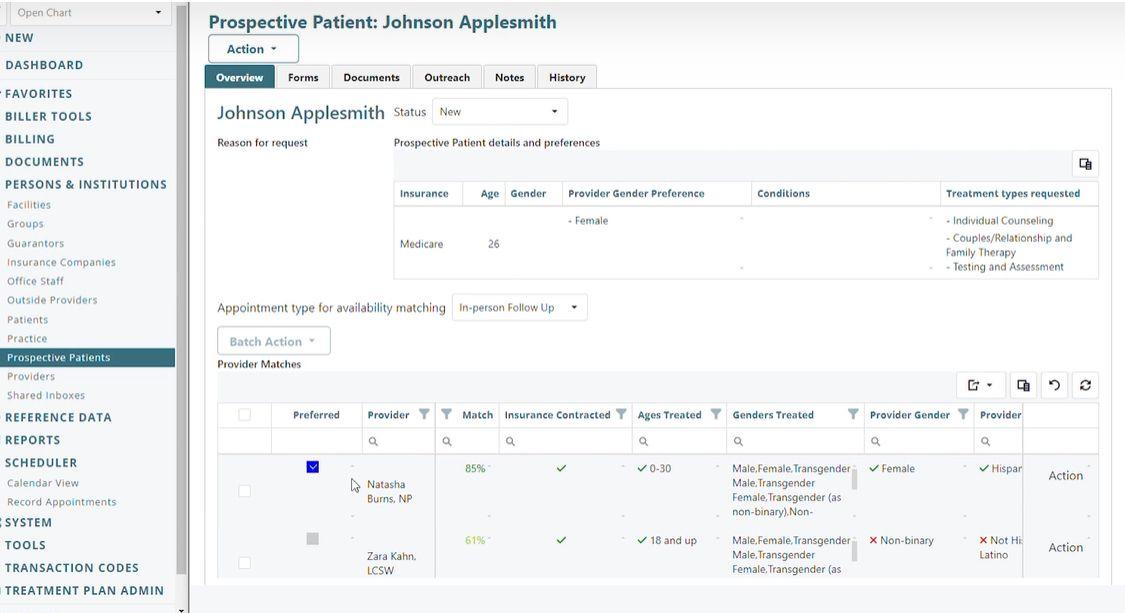Viewport: 1125px width, 613px height.
Task: Click Action link for Zara Kahn row
Action: click(x=1065, y=548)
